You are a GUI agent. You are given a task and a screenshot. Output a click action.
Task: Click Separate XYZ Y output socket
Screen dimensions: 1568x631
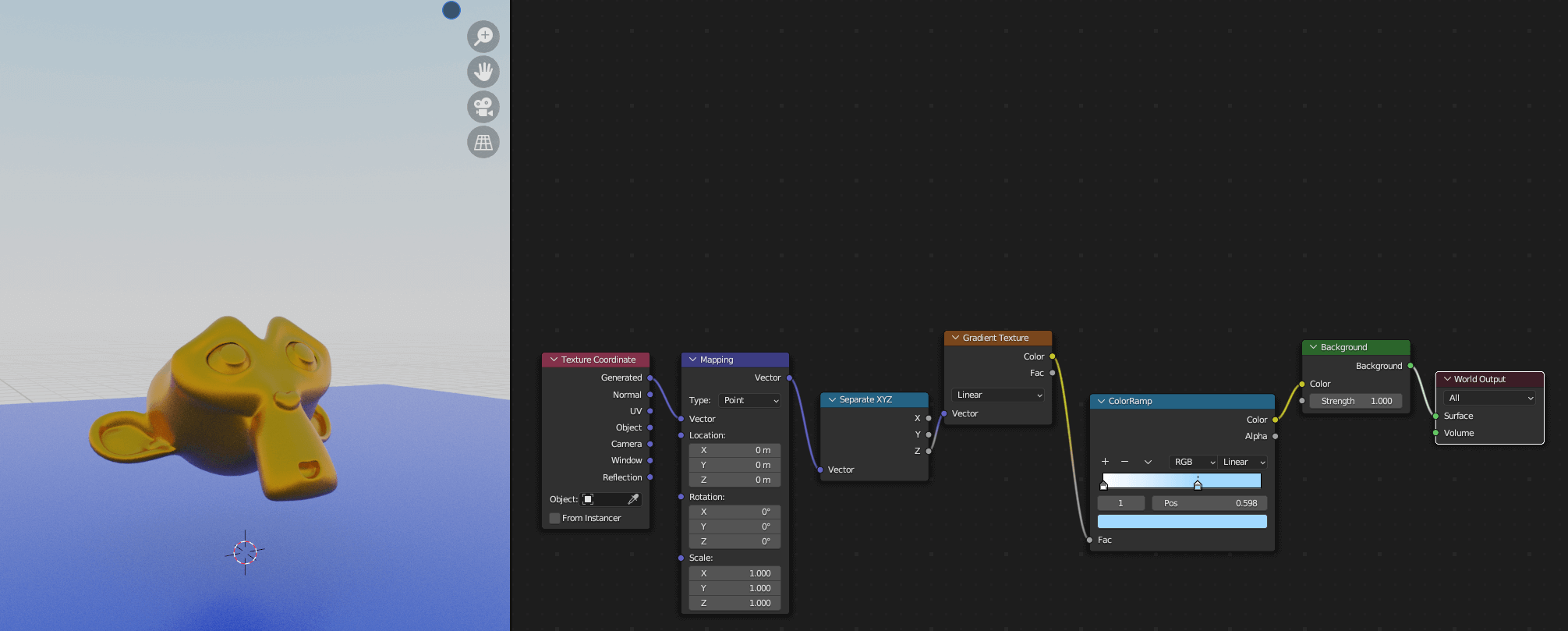click(x=929, y=434)
